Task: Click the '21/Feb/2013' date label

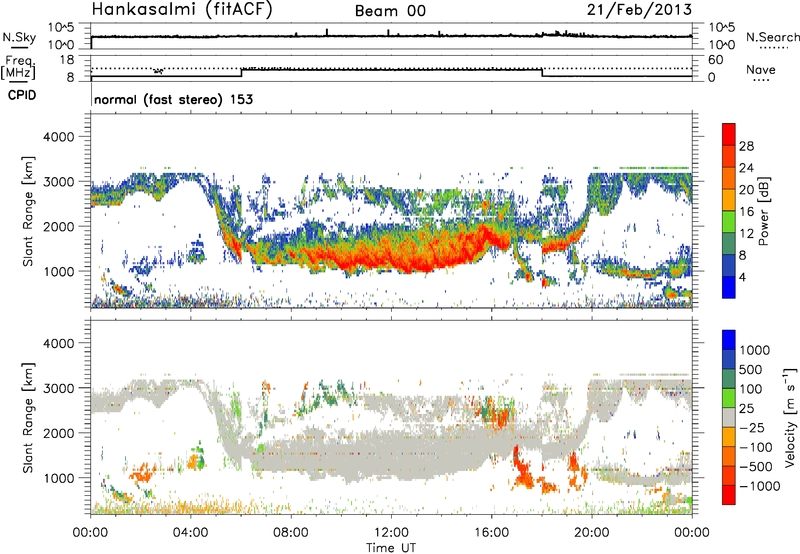Action: coord(639,9)
